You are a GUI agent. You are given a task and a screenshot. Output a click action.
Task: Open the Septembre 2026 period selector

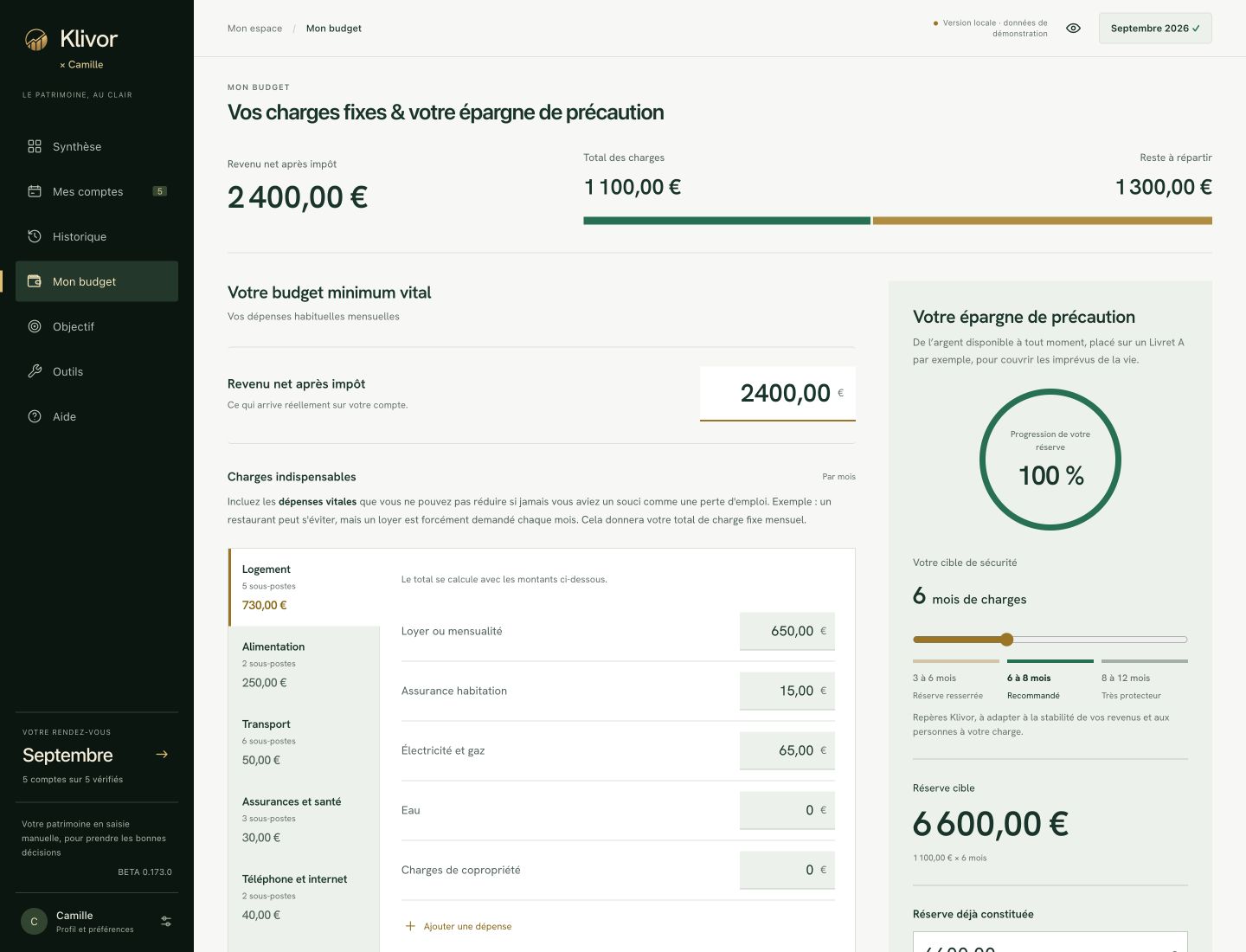[x=1155, y=29]
